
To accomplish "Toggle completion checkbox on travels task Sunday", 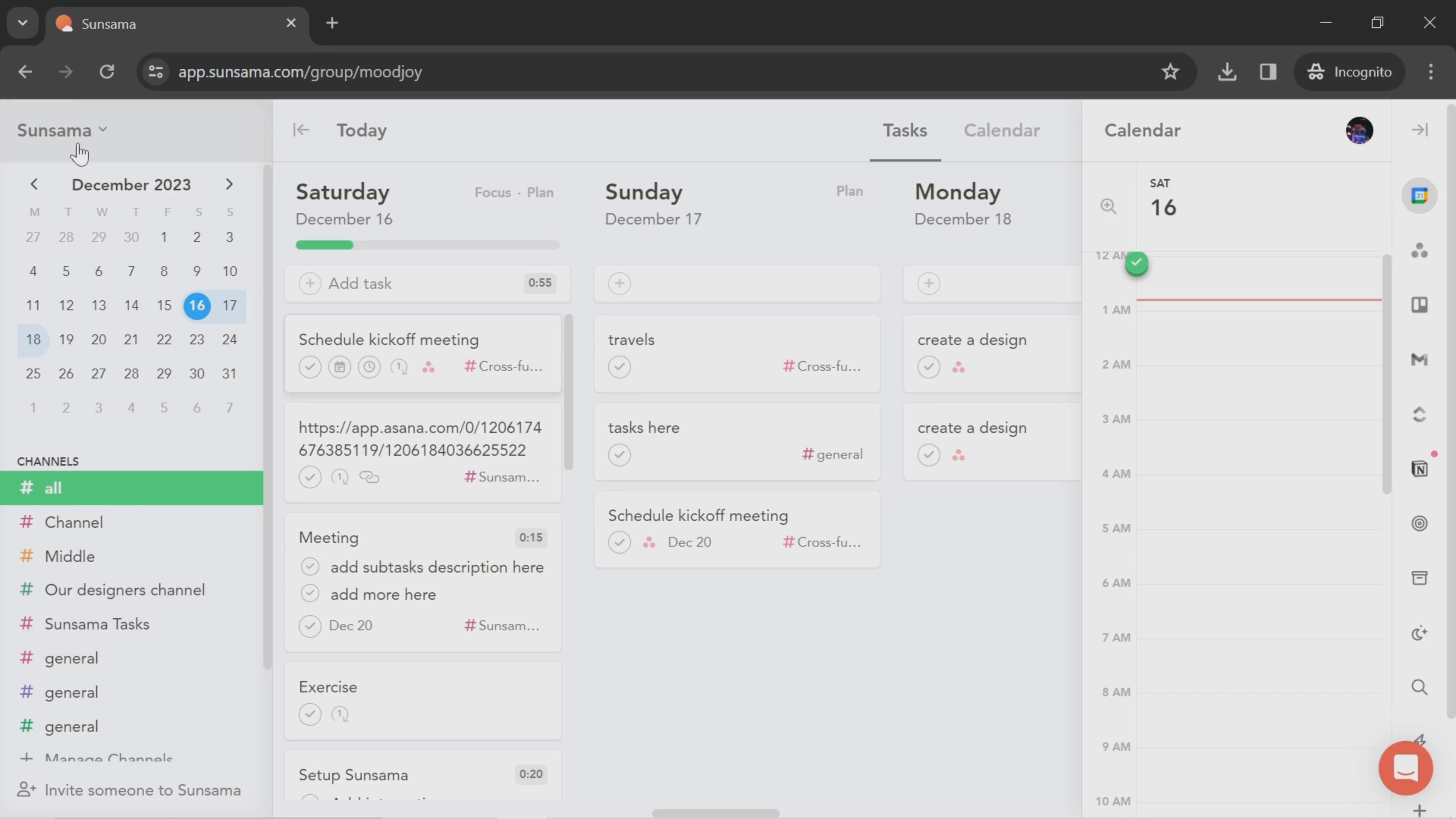I will 619,366.
